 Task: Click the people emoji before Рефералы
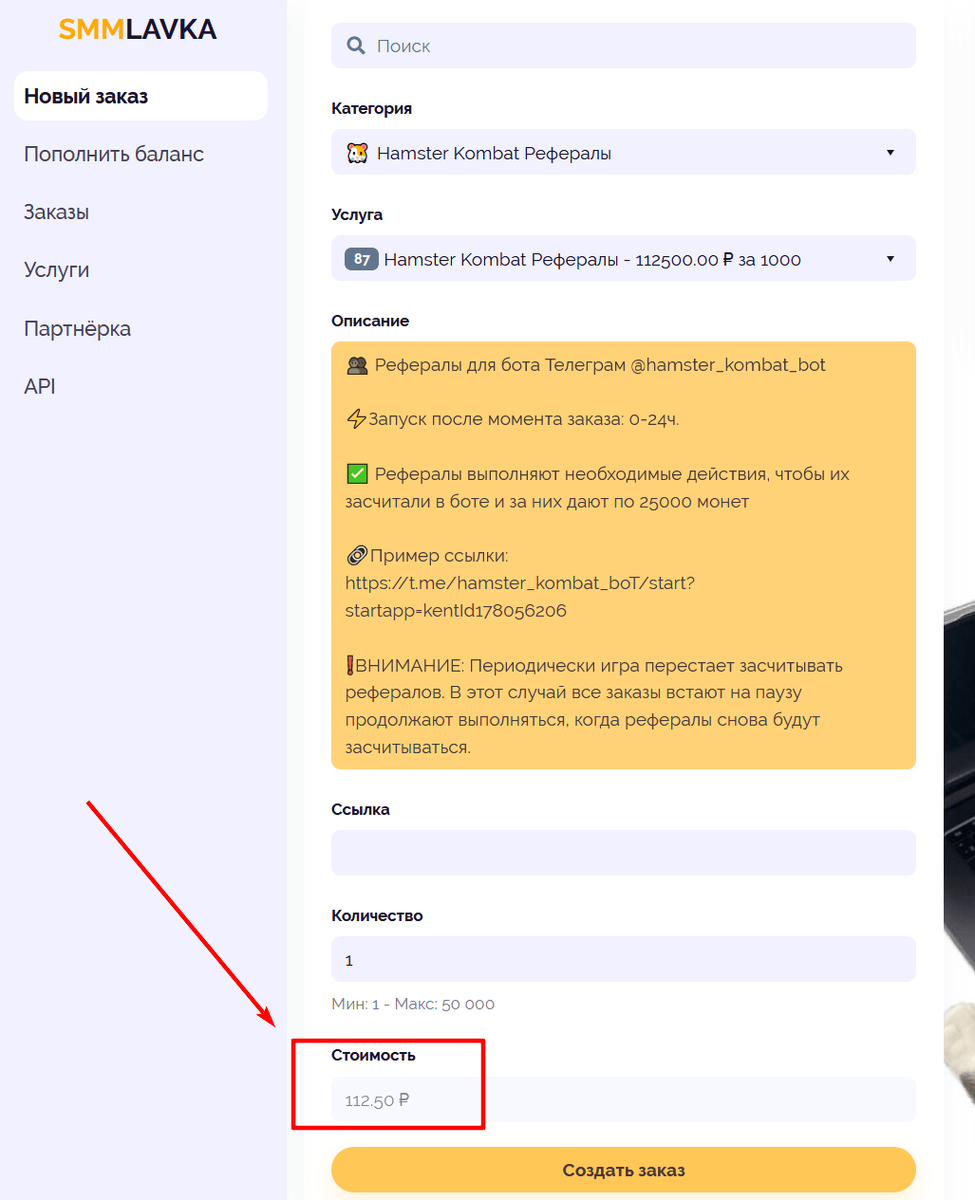coord(357,365)
